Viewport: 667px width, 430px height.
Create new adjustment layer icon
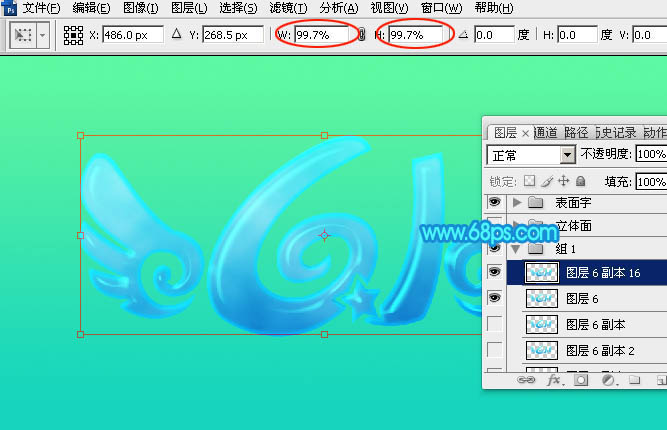click(608, 379)
